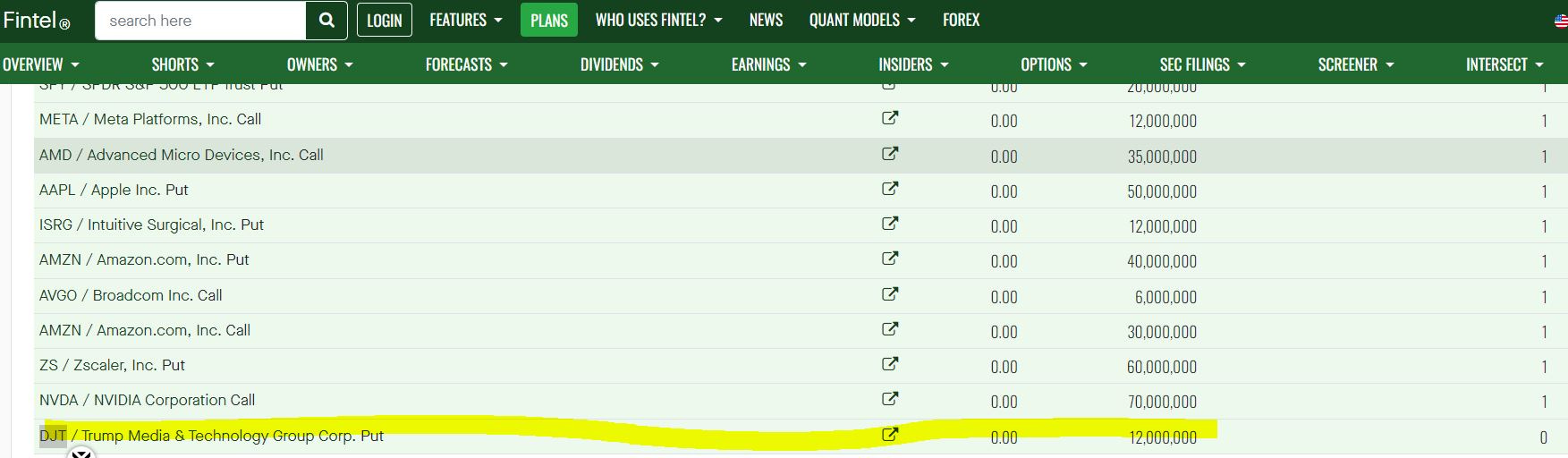Expand the WHO USES FINTEL? dropdown

pos(659,20)
